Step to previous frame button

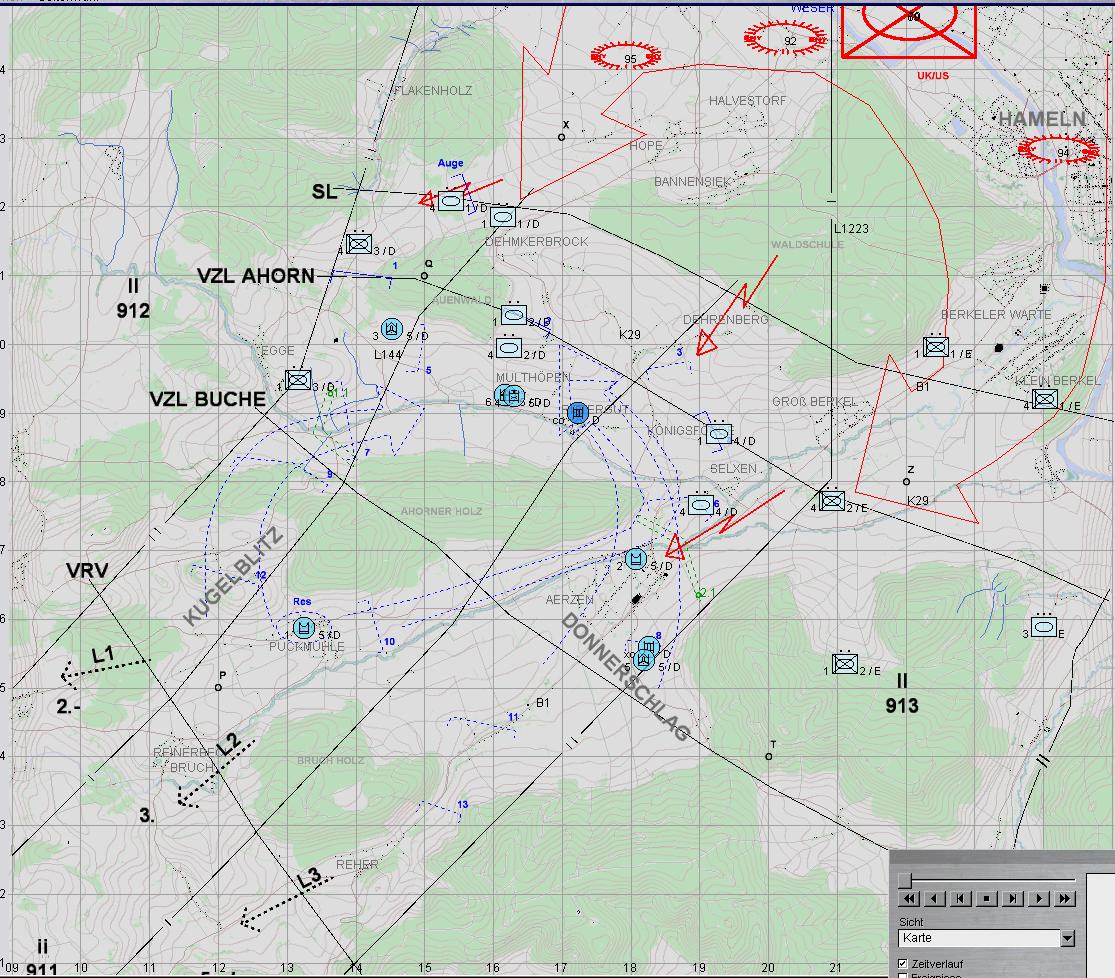(x=961, y=899)
